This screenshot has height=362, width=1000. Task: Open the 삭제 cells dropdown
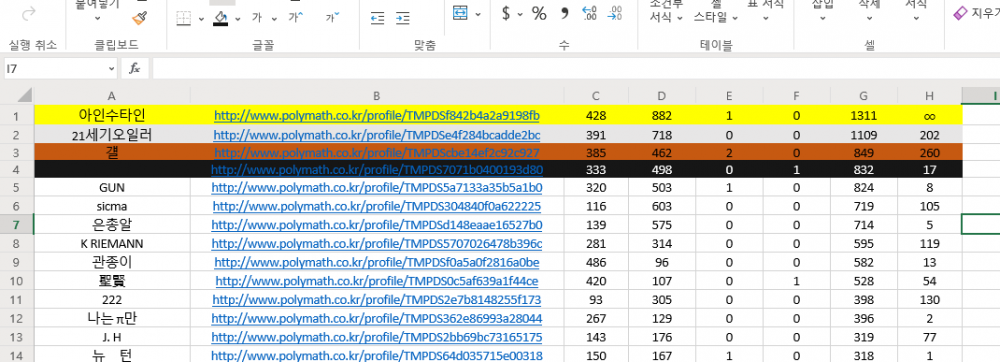pos(869,11)
